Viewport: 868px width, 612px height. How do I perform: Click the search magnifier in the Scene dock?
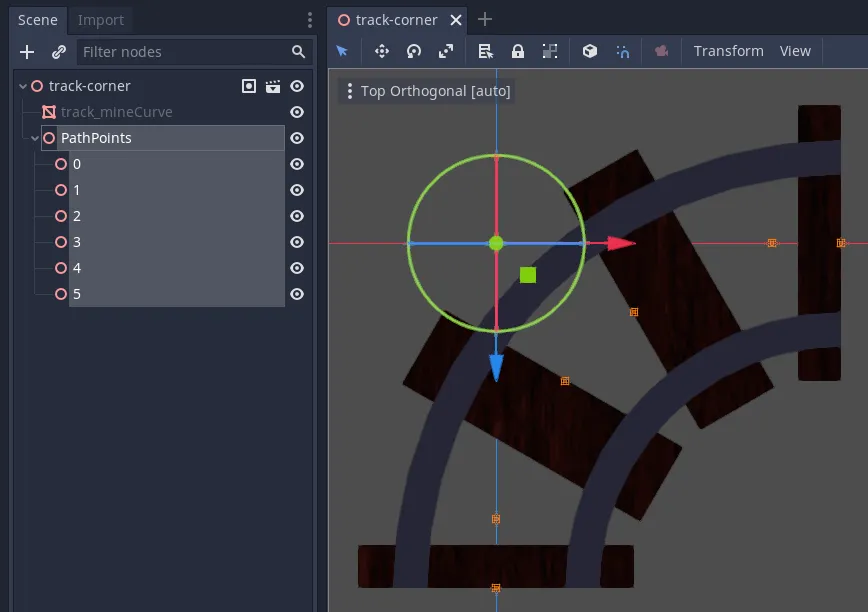pos(297,51)
